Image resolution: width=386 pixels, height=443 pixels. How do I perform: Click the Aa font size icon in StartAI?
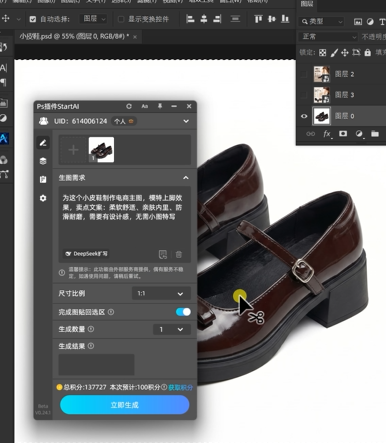click(x=144, y=106)
